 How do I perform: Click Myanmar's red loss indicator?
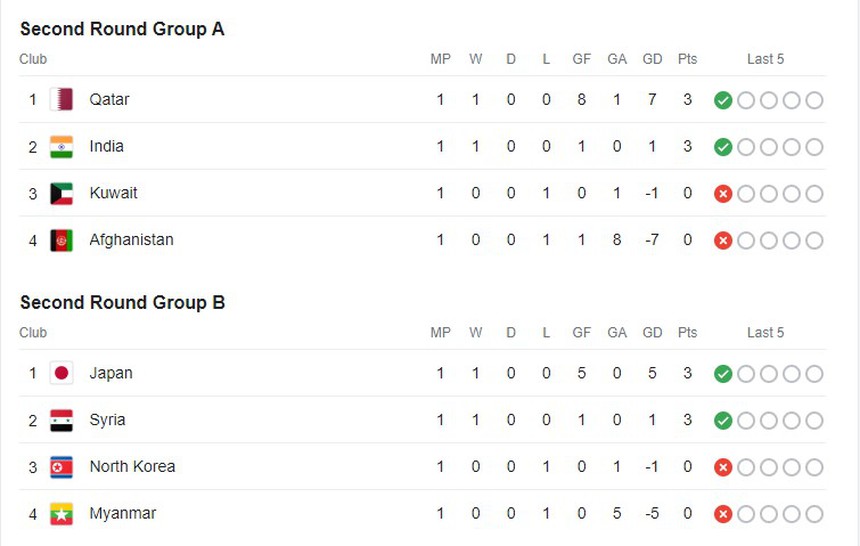coord(723,514)
